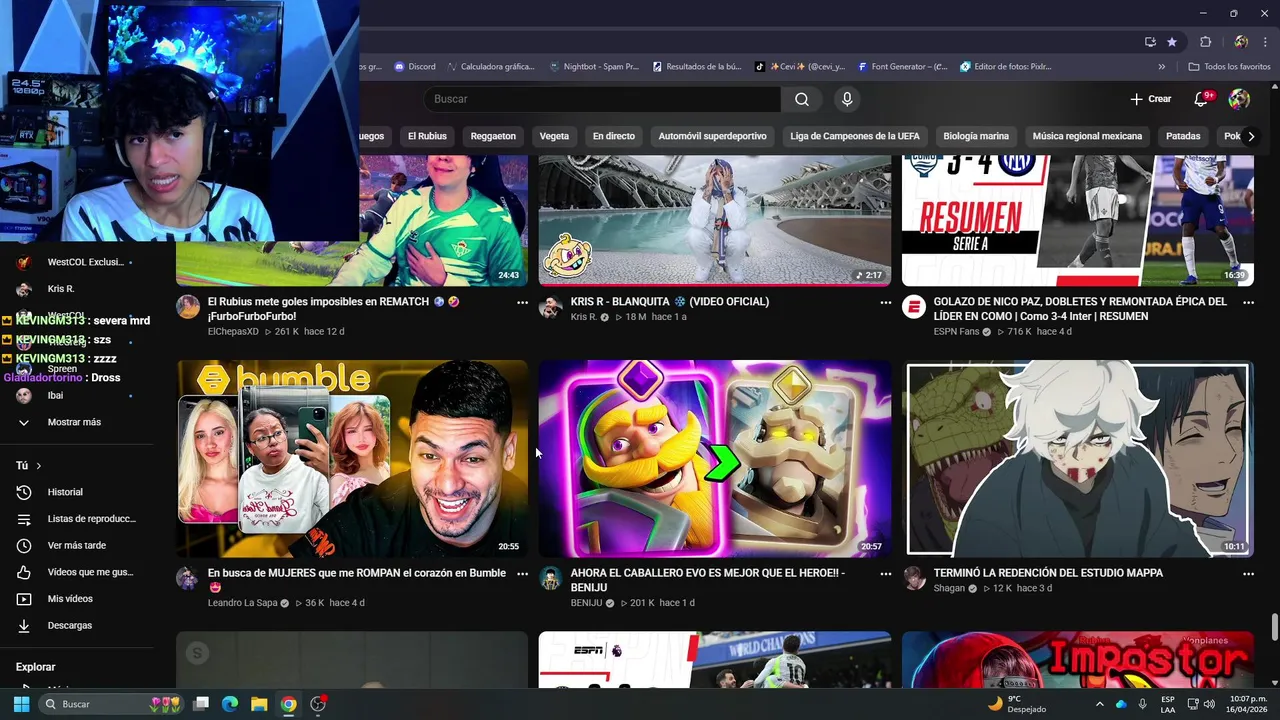Open Editor de fotos Pixlr bookmark
The width and height of the screenshot is (1280, 720).
click(1005, 67)
